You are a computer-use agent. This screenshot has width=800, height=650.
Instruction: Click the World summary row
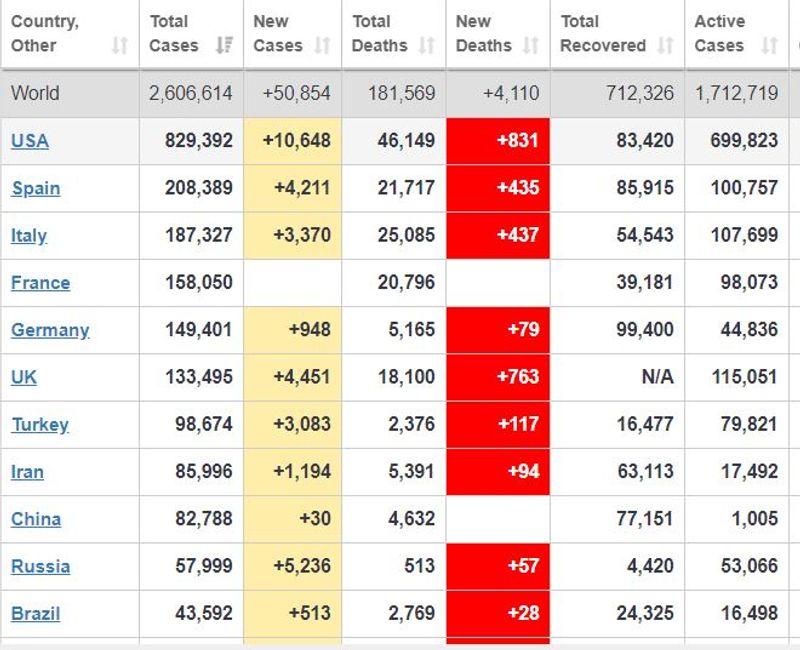click(400, 94)
